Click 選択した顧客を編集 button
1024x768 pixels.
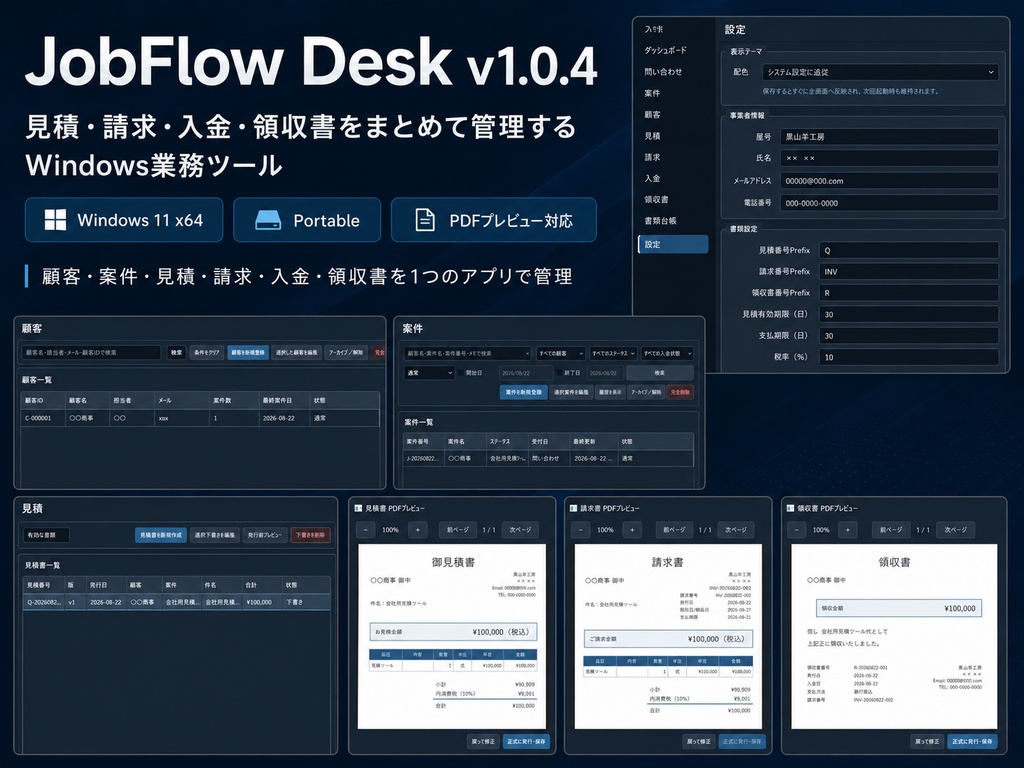pyautogui.click(x=296, y=353)
